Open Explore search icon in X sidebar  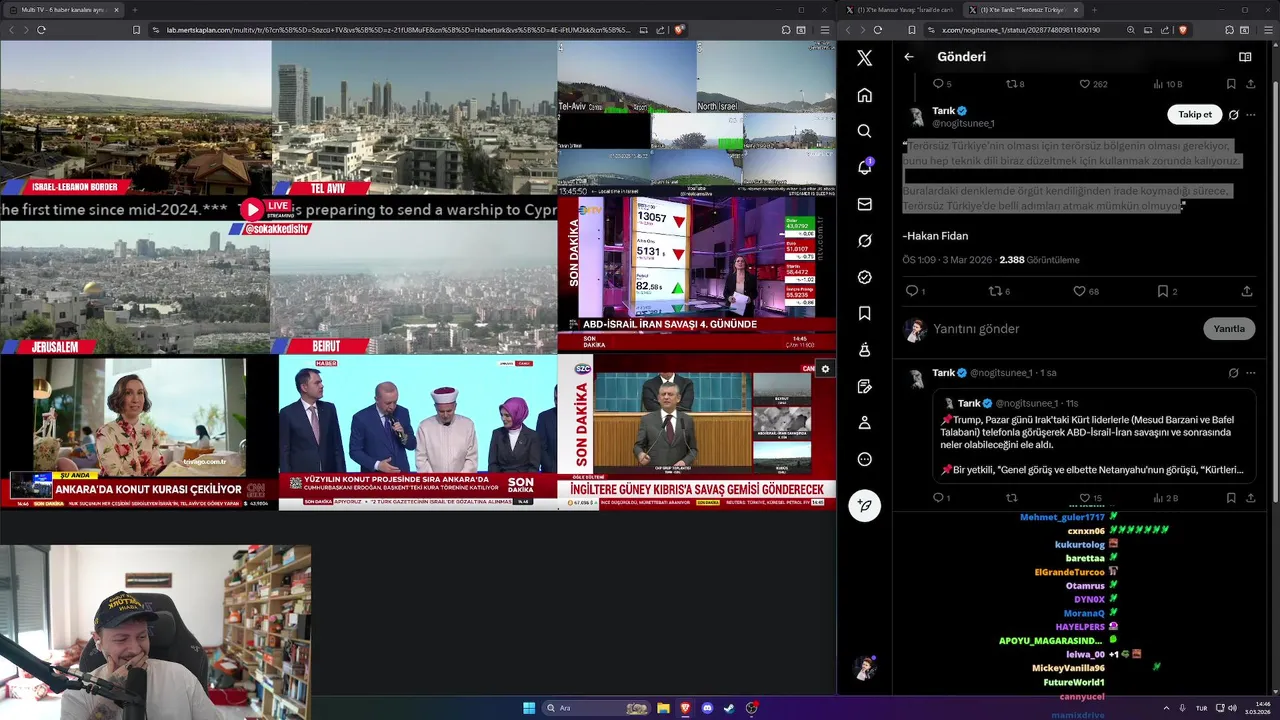(864, 131)
